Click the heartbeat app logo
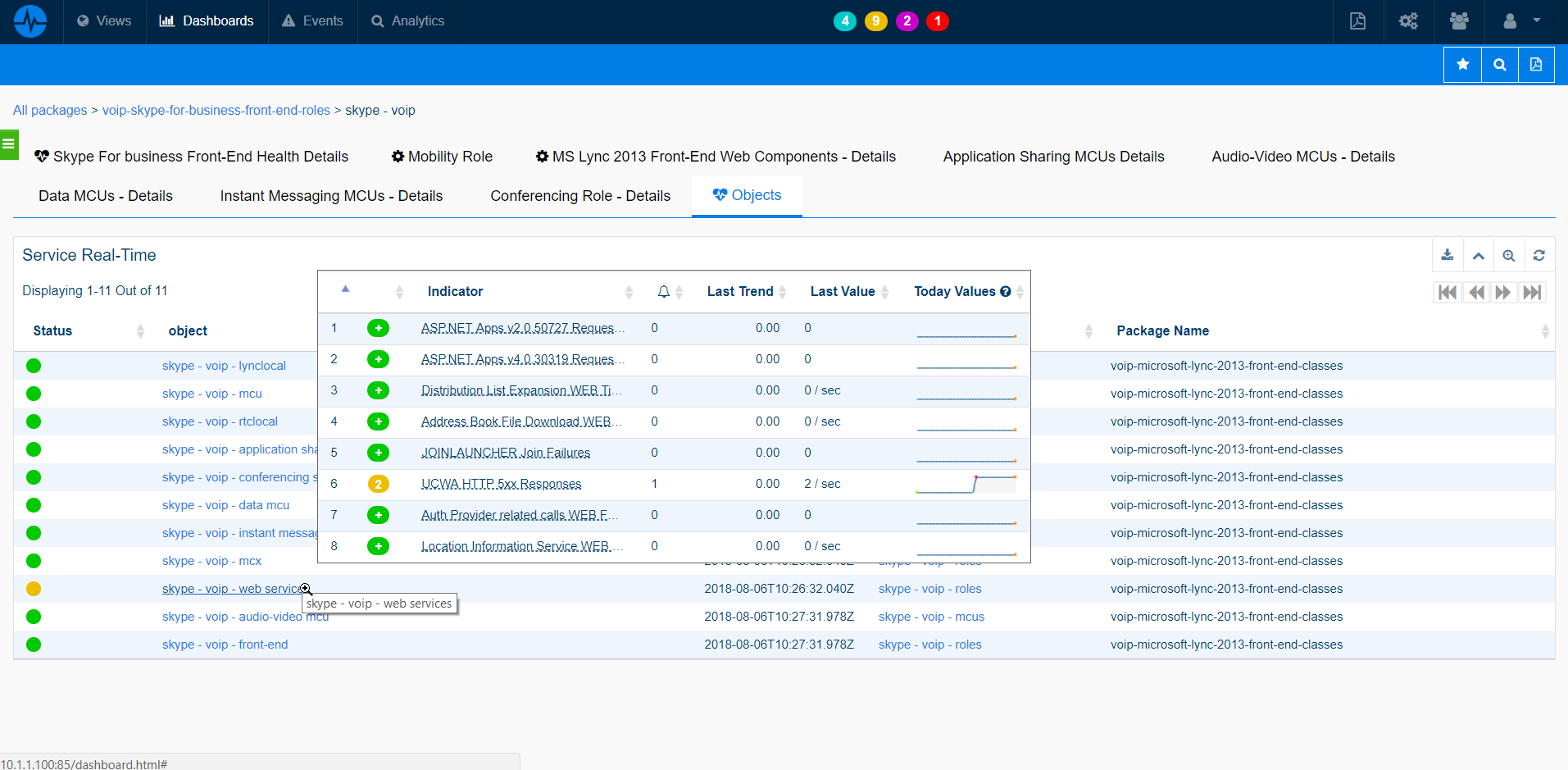Screen dimensions: 1568x770 30,21
